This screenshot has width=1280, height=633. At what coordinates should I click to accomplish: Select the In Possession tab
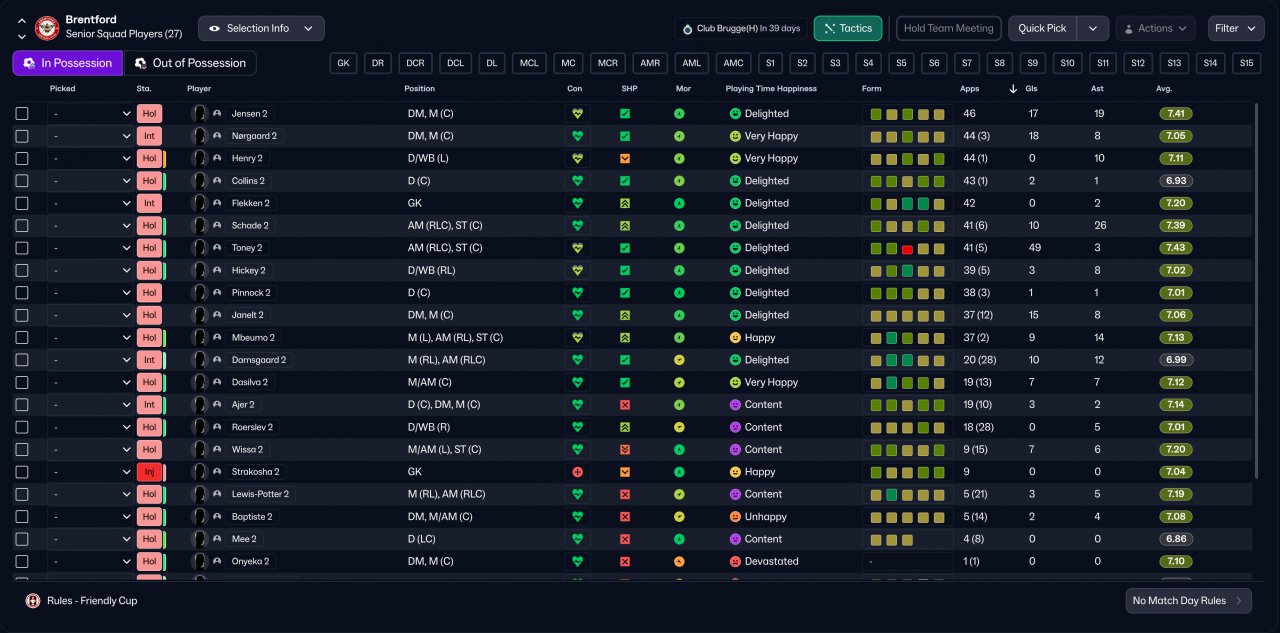[x=68, y=63]
